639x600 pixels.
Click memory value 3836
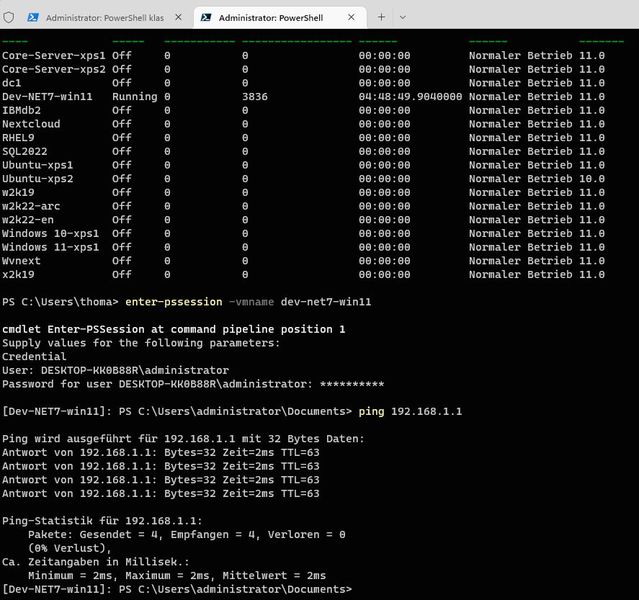[x=255, y=97]
